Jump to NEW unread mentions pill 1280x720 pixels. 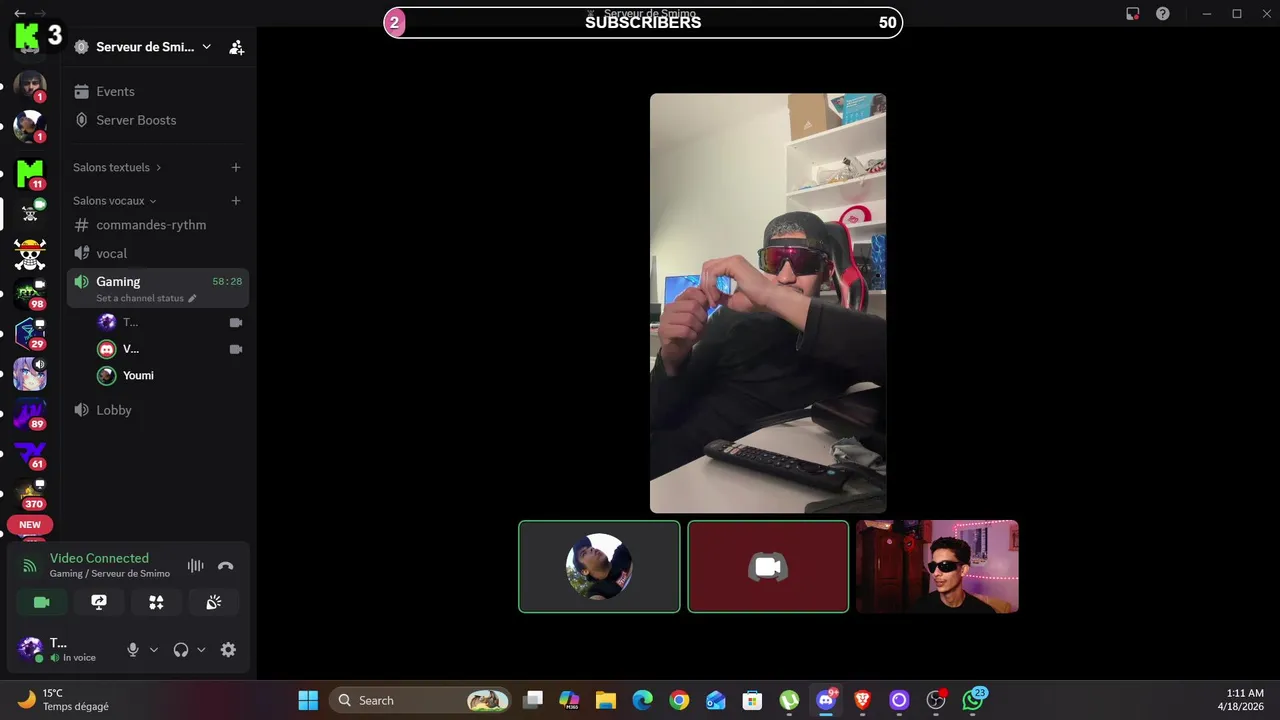(30, 525)
